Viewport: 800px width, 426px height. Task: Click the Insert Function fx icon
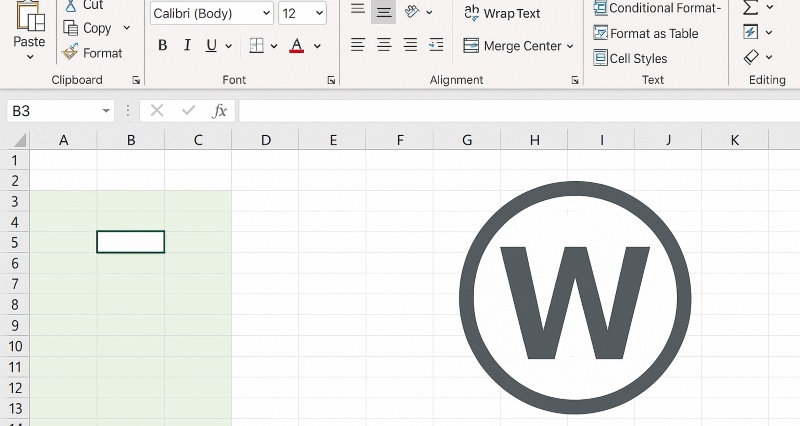219,111
